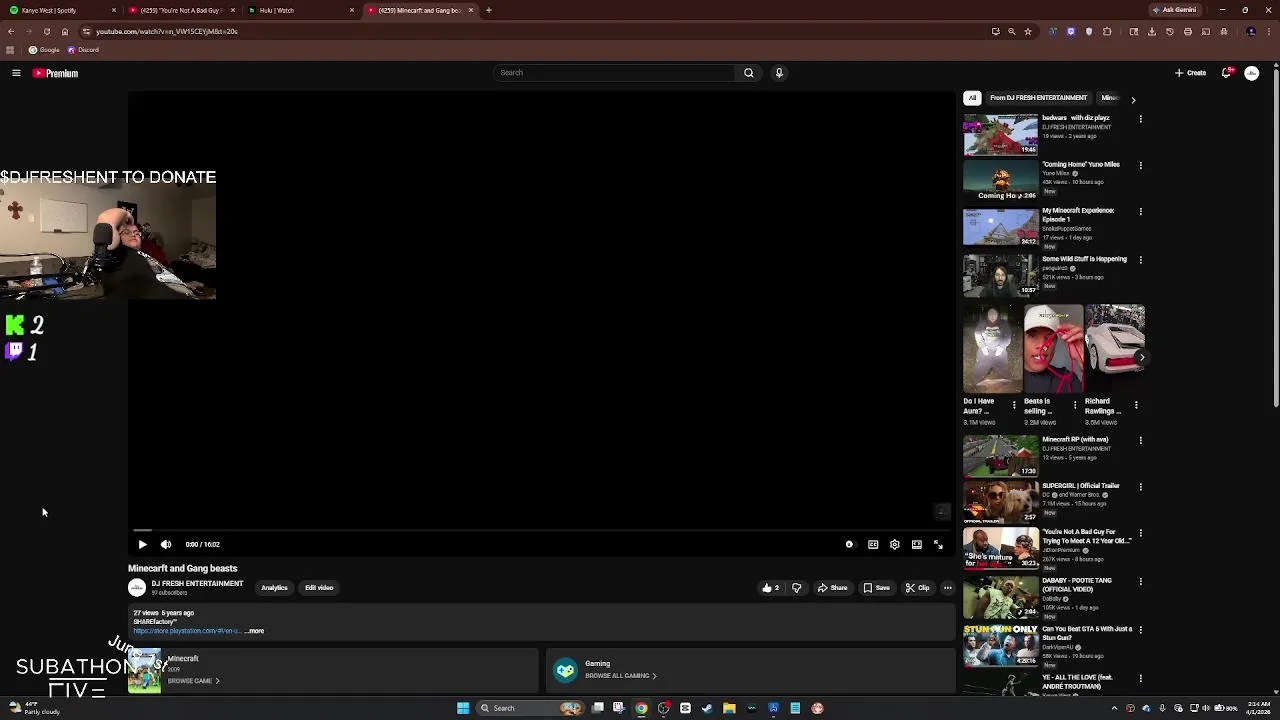Open YouTube account avatar menu

click(x=1251, y=73)
